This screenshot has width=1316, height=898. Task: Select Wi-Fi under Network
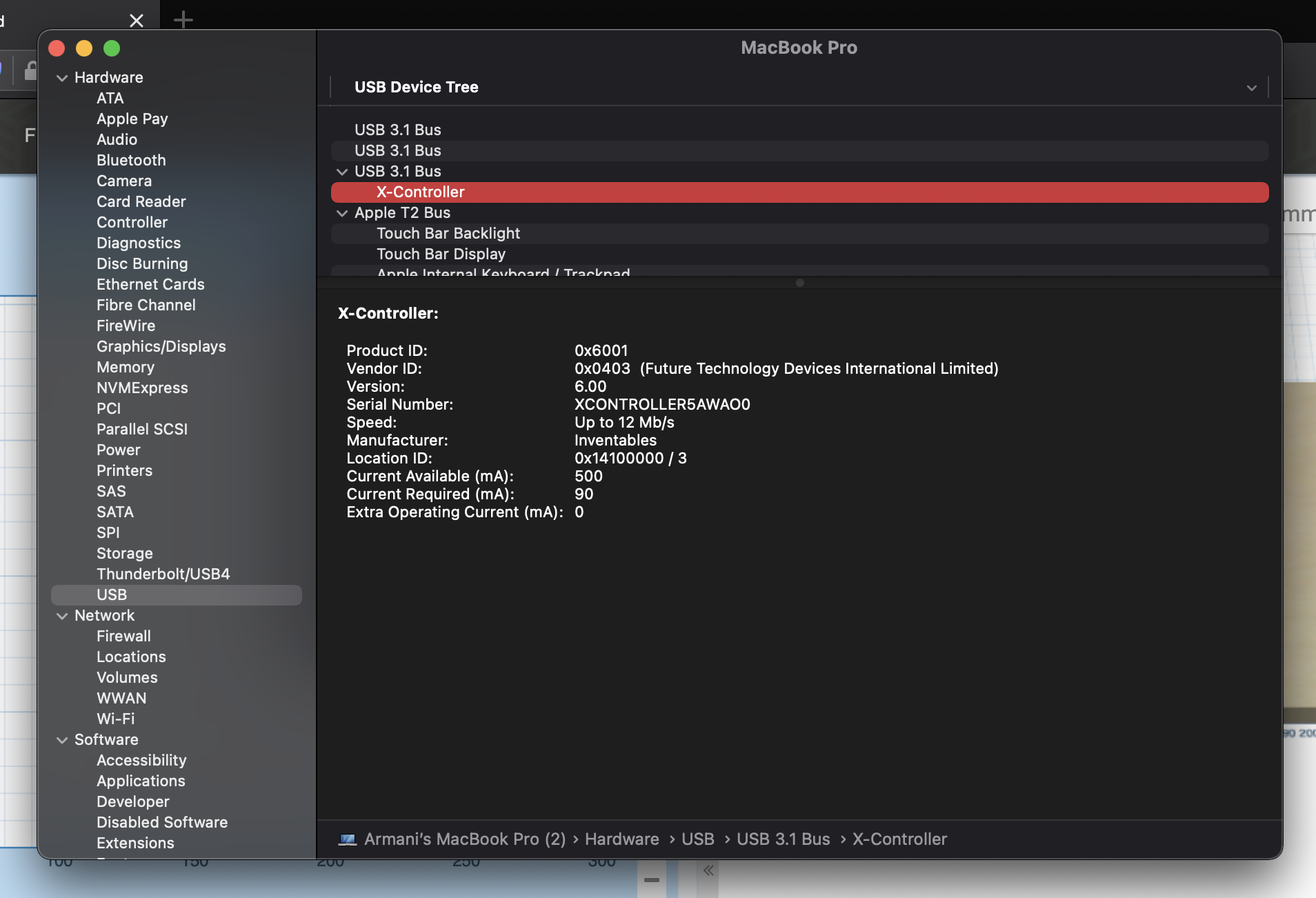tap(116, 719)
